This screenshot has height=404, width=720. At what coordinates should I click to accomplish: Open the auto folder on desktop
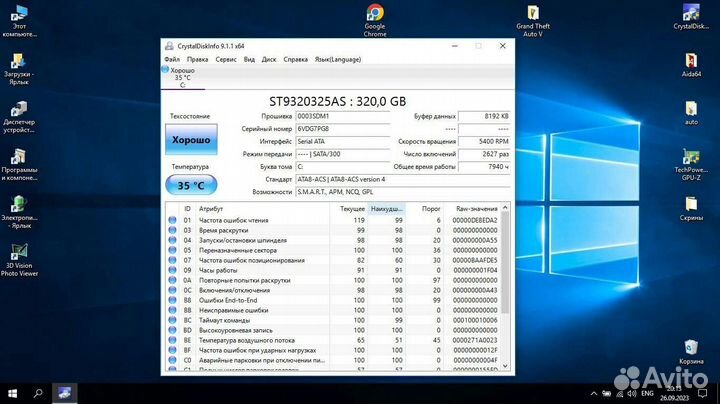click(691, 113)
